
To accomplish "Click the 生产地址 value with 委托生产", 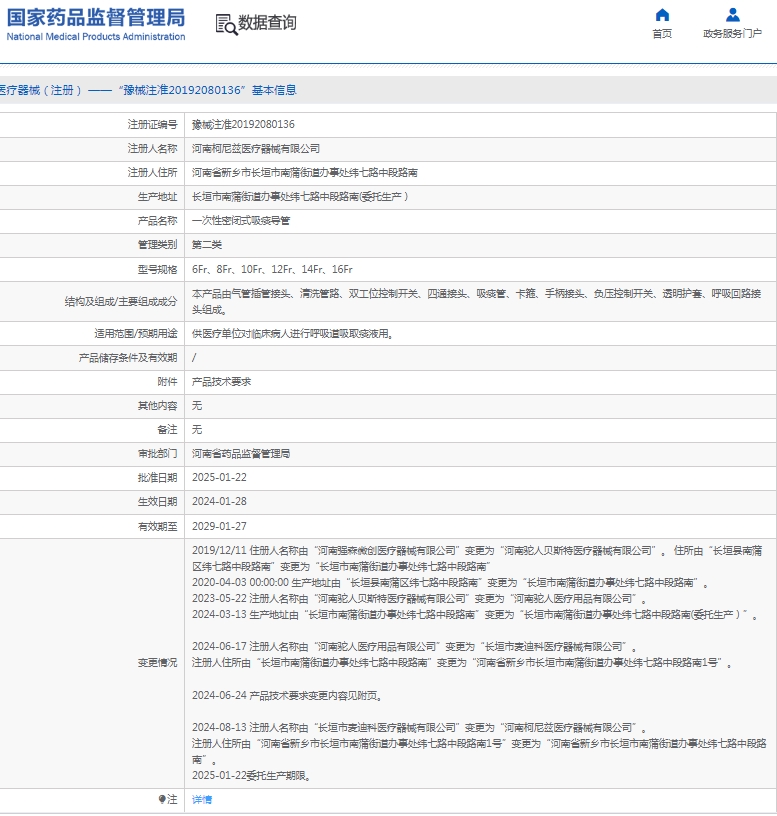I will [300, 197].
